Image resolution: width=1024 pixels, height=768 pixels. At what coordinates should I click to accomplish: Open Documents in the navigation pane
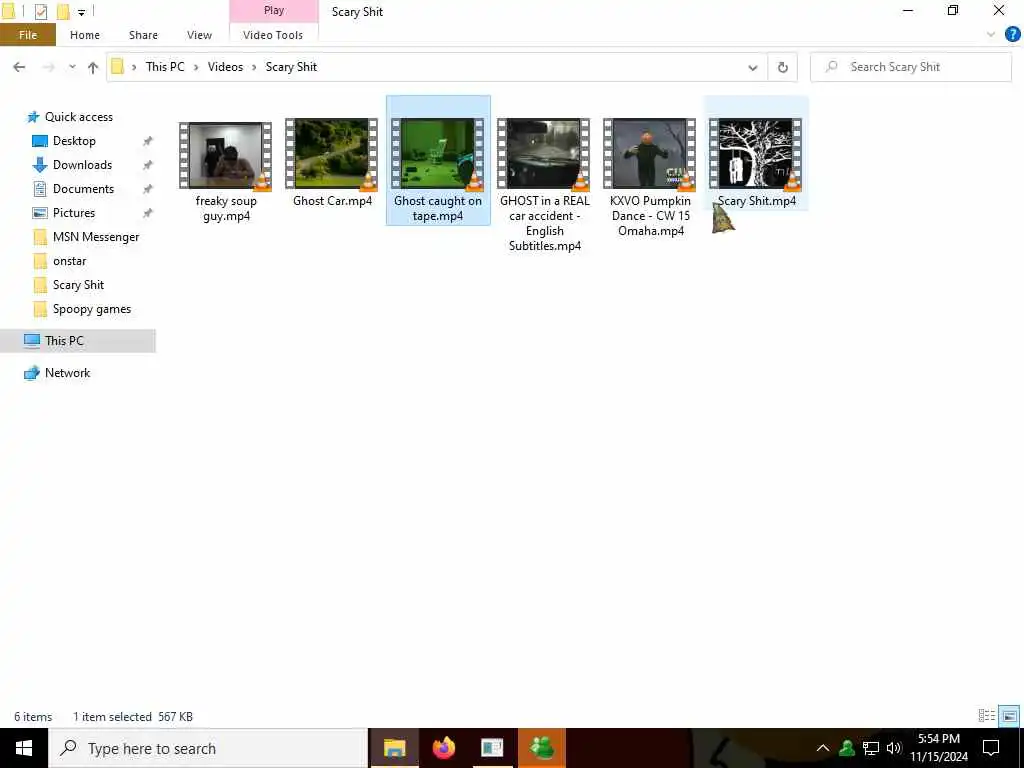(x=83, y=189)
